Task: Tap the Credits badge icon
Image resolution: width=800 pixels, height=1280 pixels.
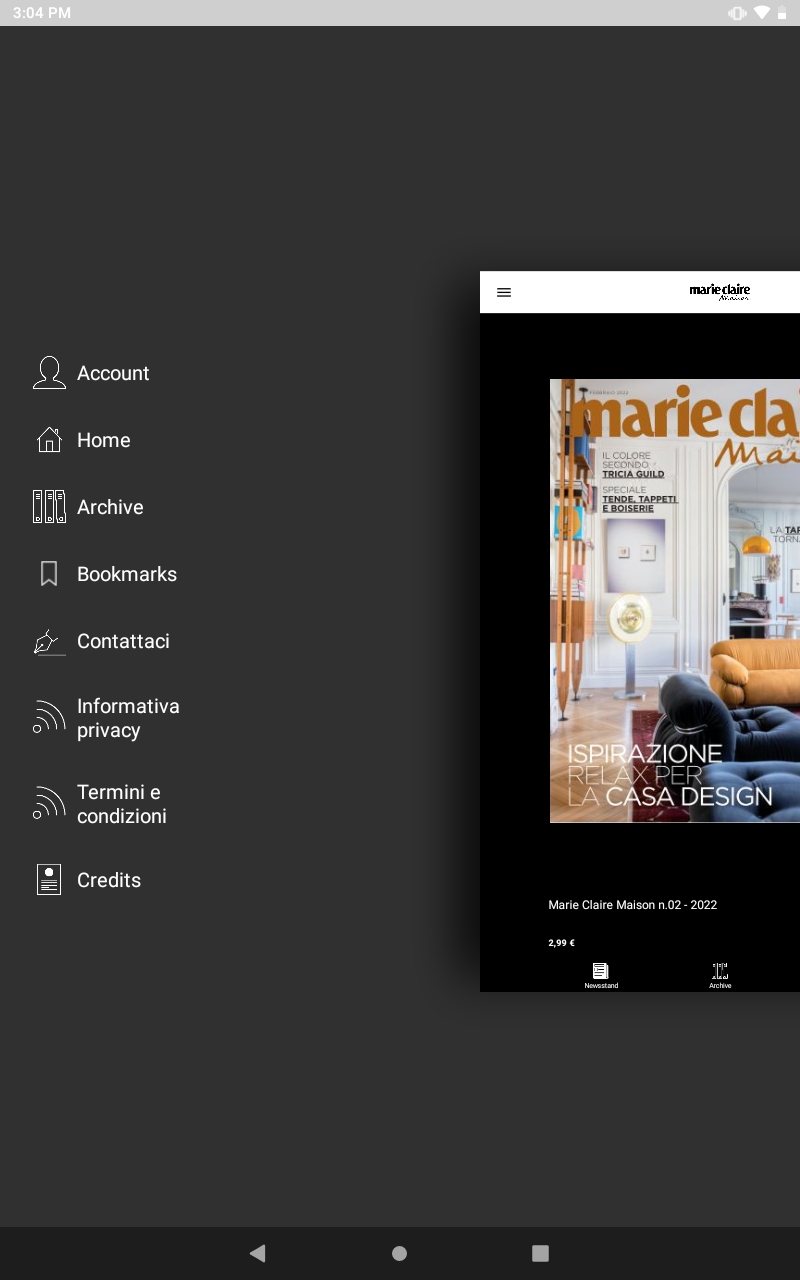Action: 49,880
